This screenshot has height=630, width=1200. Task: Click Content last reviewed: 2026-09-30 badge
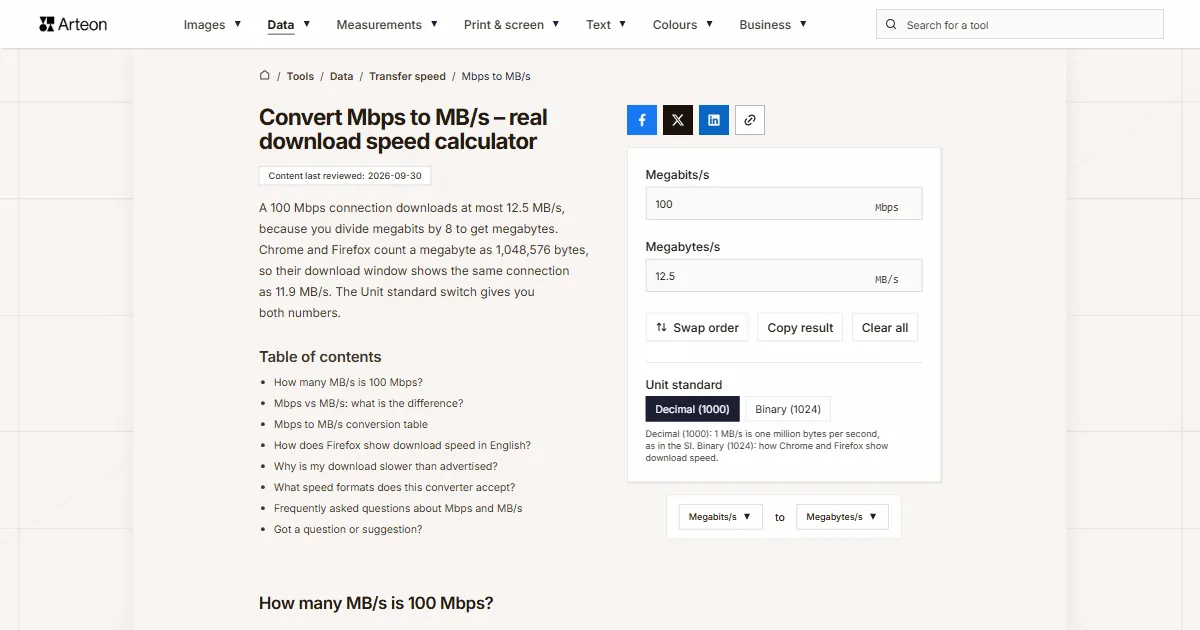pos(345,176)
